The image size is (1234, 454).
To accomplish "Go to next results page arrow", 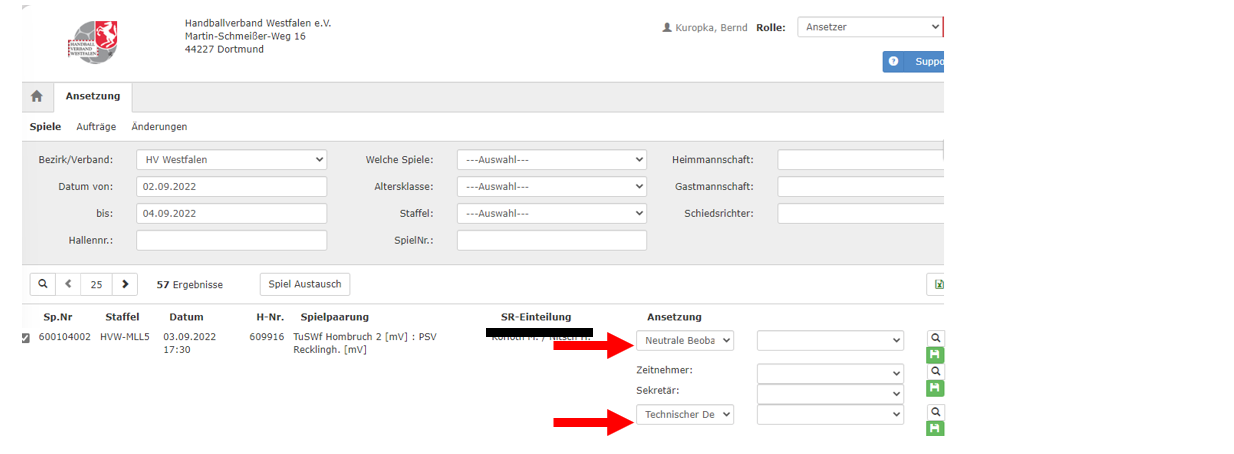I will click(124, 284).
